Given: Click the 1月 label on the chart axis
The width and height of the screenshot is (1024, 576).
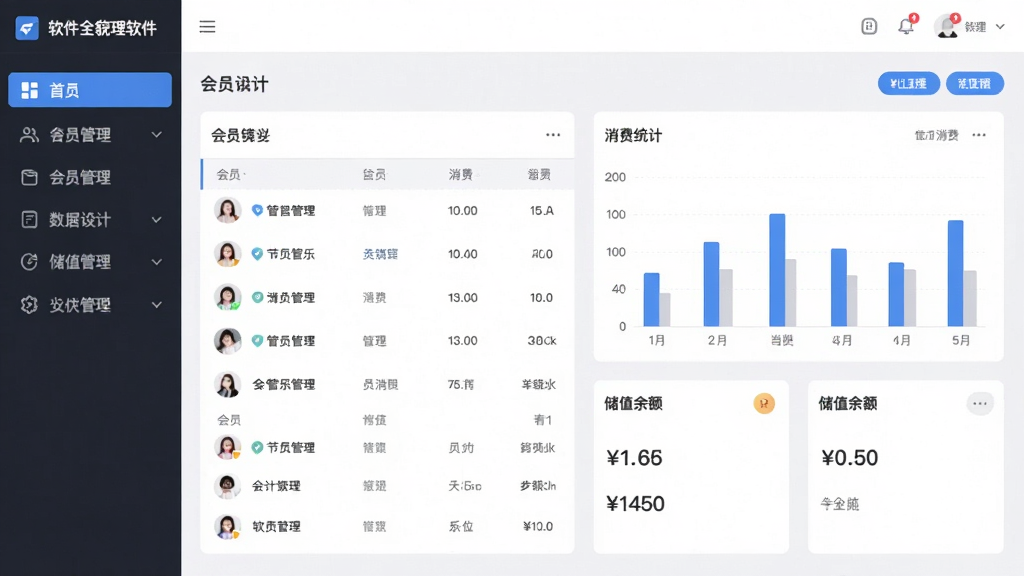Looking at the screenshot, I should 656,340.
